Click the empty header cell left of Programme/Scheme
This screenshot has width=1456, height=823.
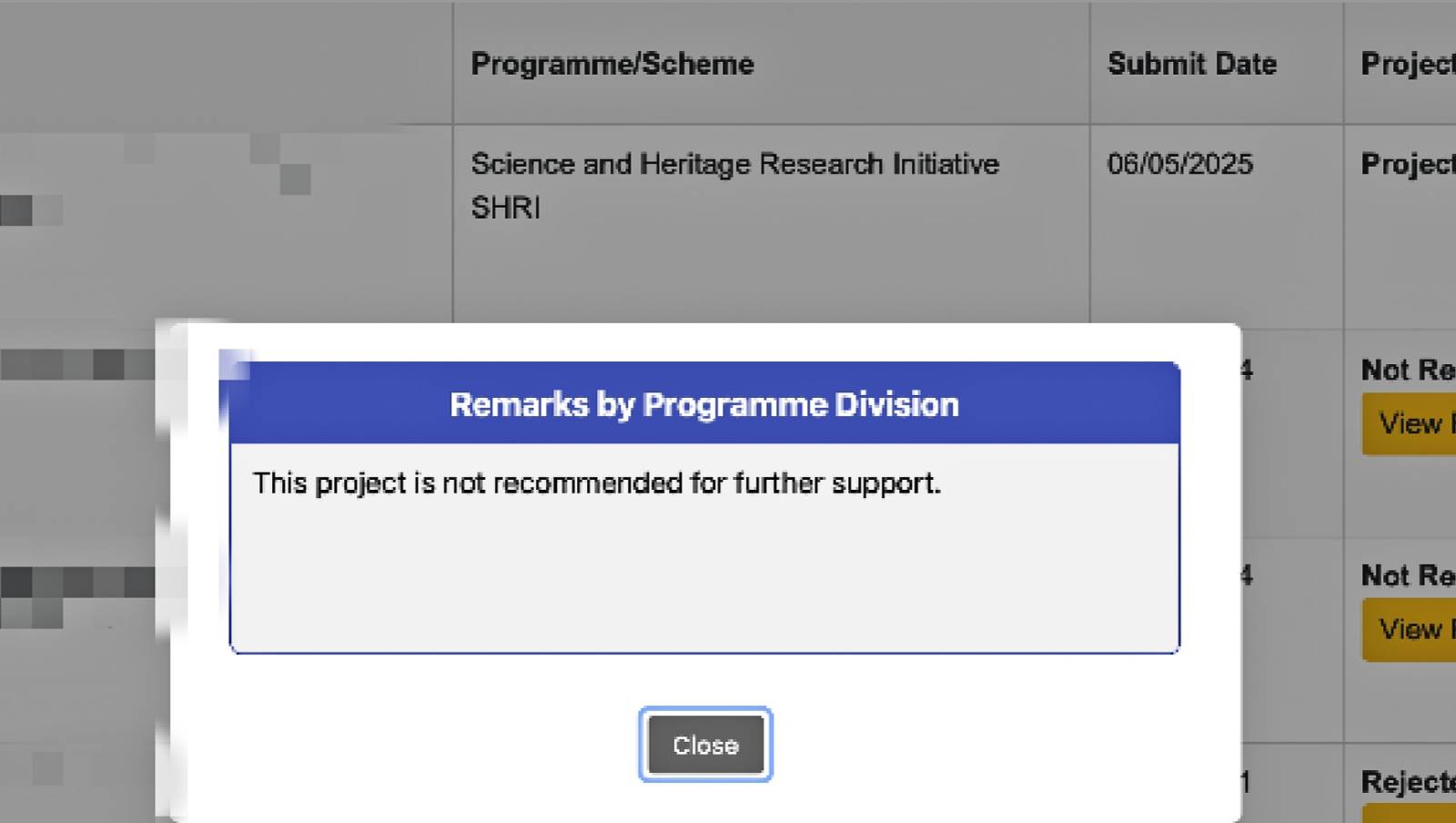(x=226, y=64)
